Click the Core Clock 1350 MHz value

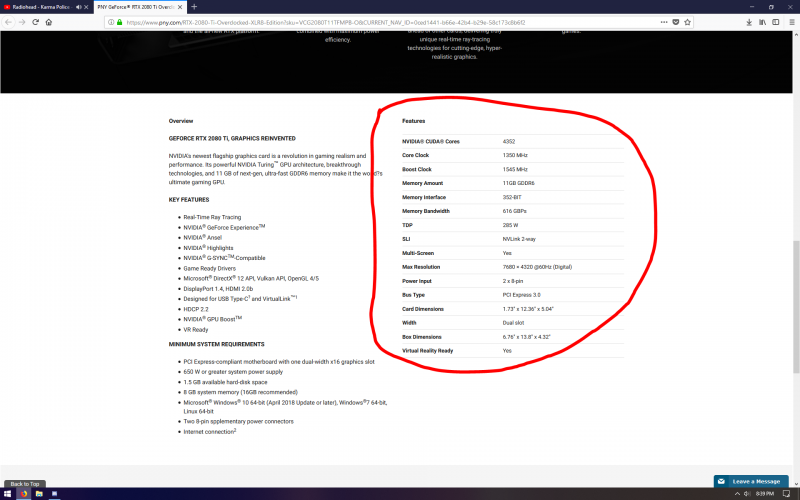(x=515, y=155)
